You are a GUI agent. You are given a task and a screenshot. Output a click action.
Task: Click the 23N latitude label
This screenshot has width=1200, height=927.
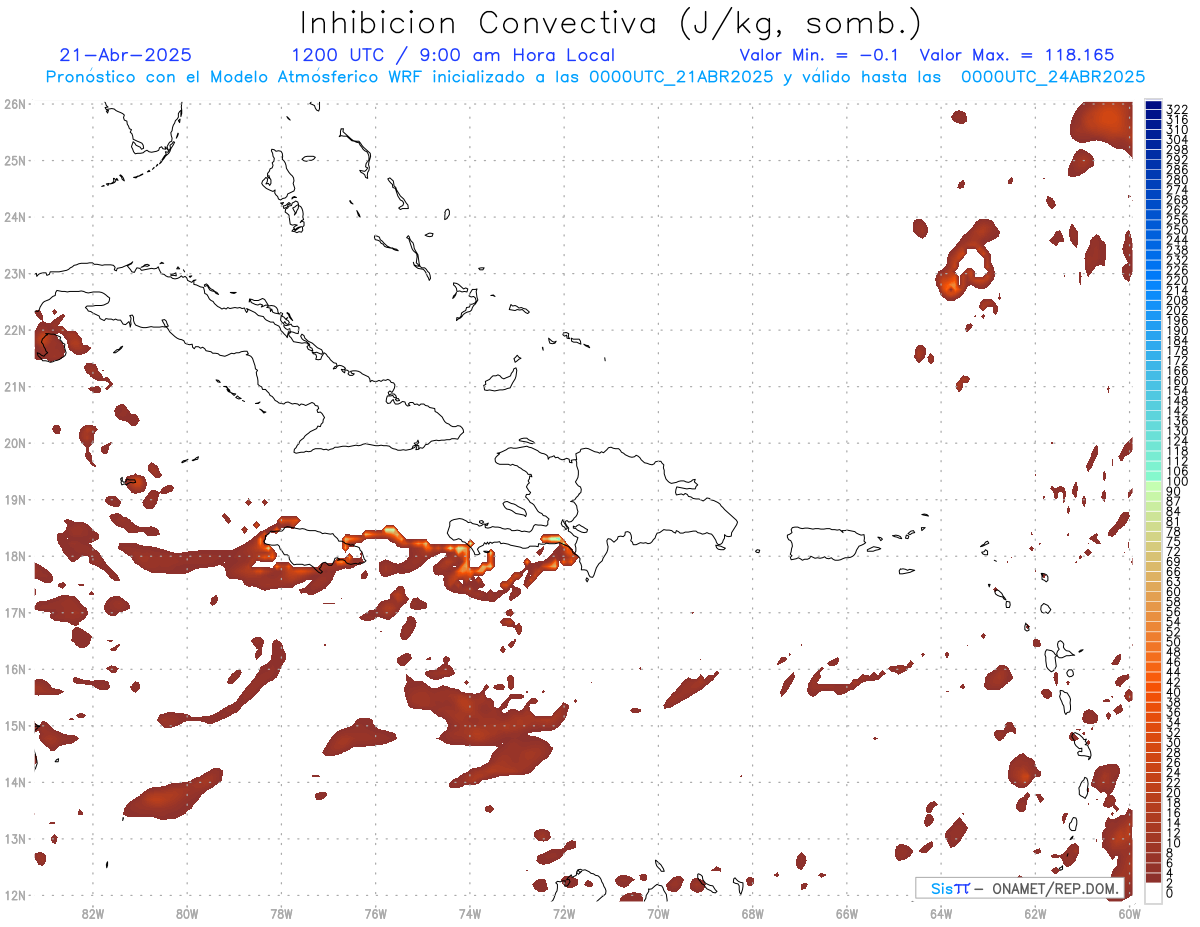pos(15,273)
